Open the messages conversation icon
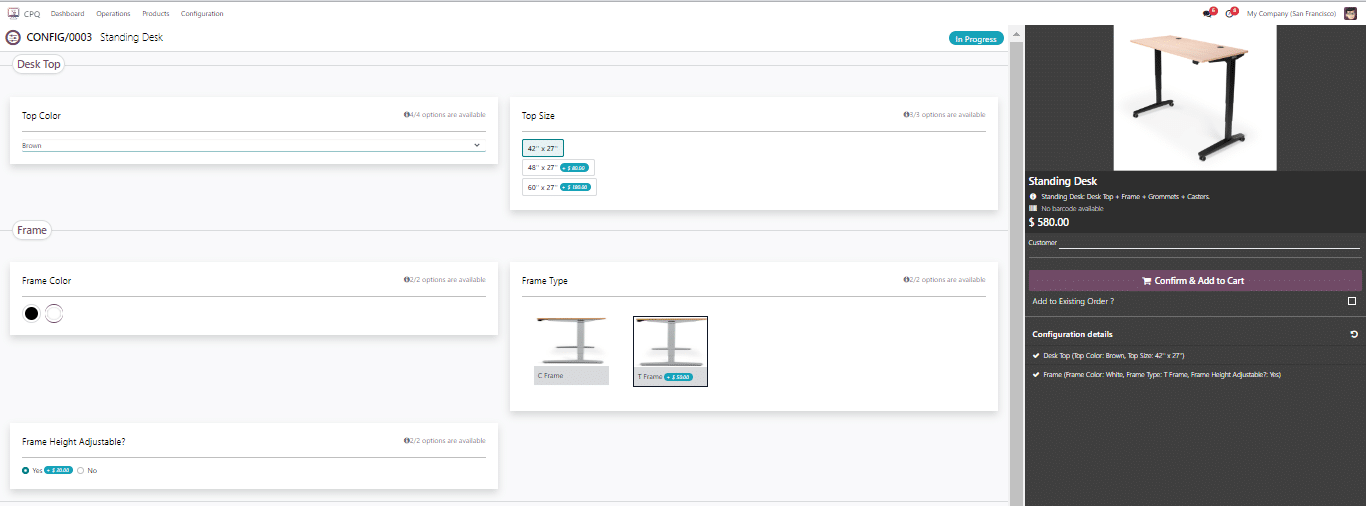Image resolution: width=1366 pixels, height=506 pixels. point(1208,14)
